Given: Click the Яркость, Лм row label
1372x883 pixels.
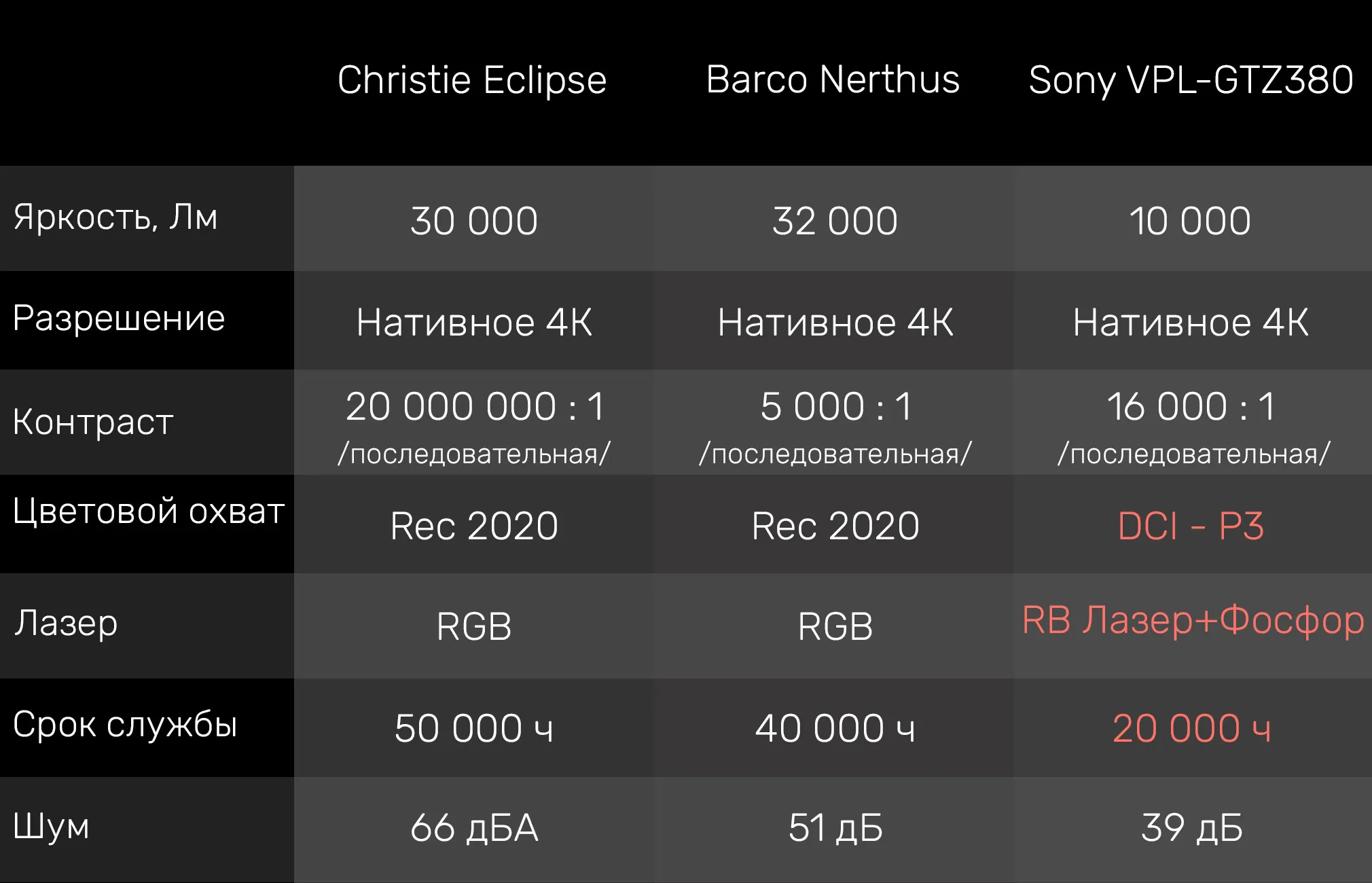Looking at the screenshot, I should click(115, 218).
